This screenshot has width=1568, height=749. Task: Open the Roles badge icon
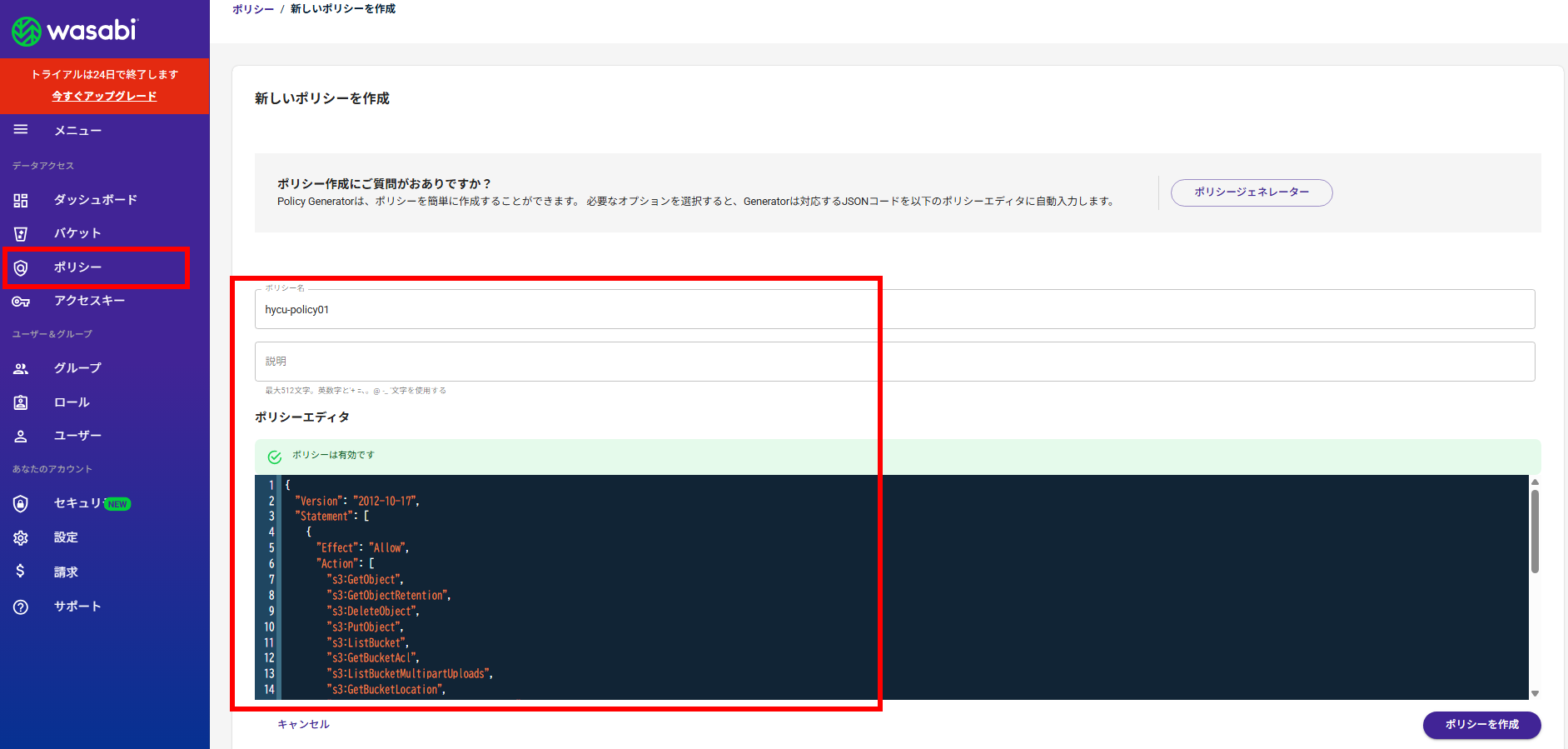click(21, 402)
